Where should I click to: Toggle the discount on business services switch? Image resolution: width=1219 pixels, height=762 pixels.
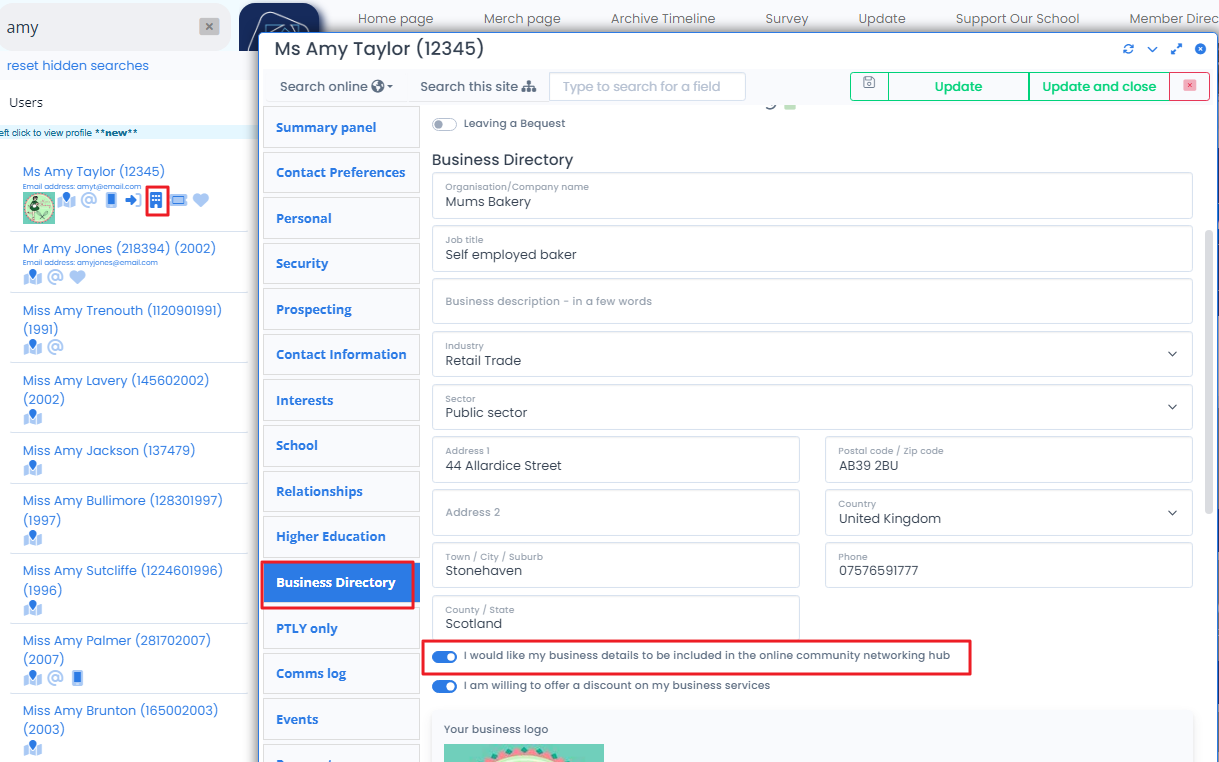point(444,687)
